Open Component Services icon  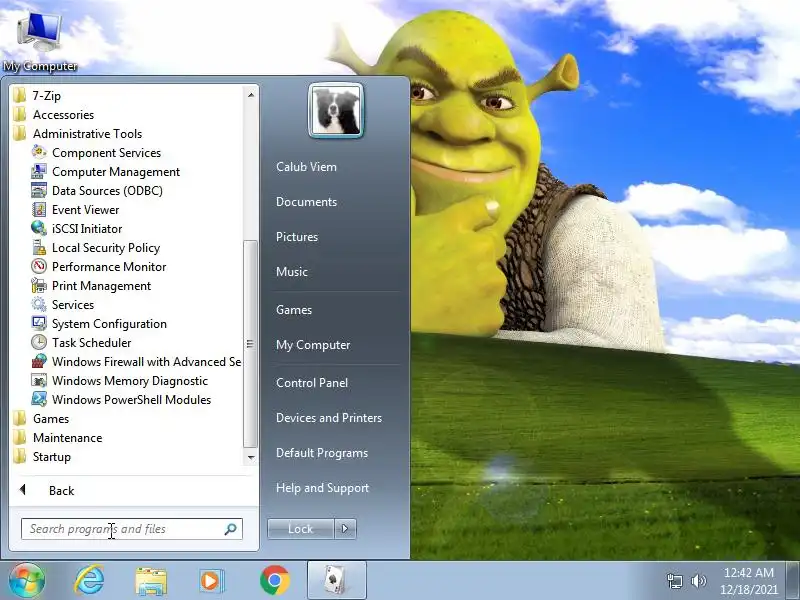(39, 153)
